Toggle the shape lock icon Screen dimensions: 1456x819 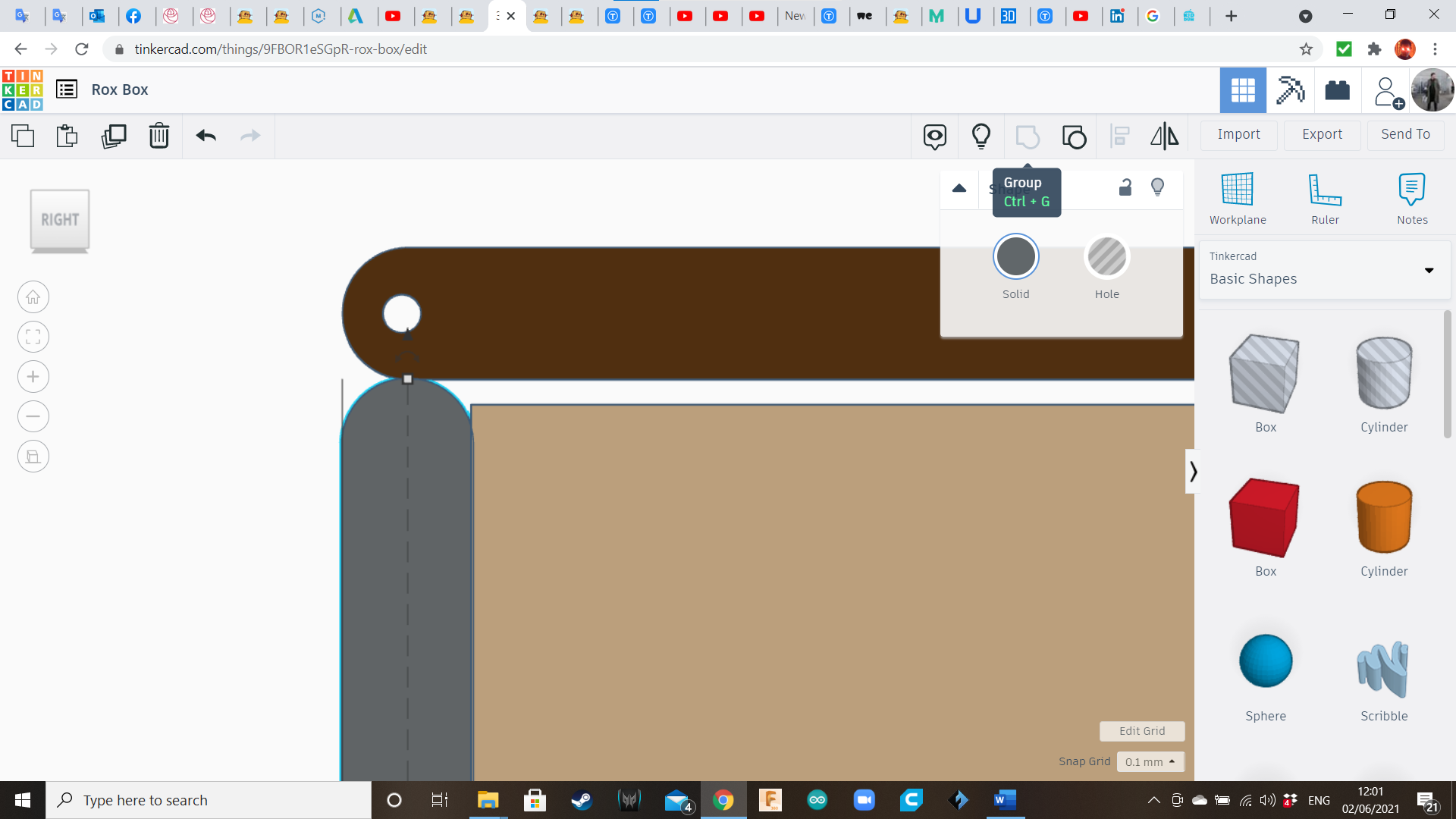tap(1125, 187)
